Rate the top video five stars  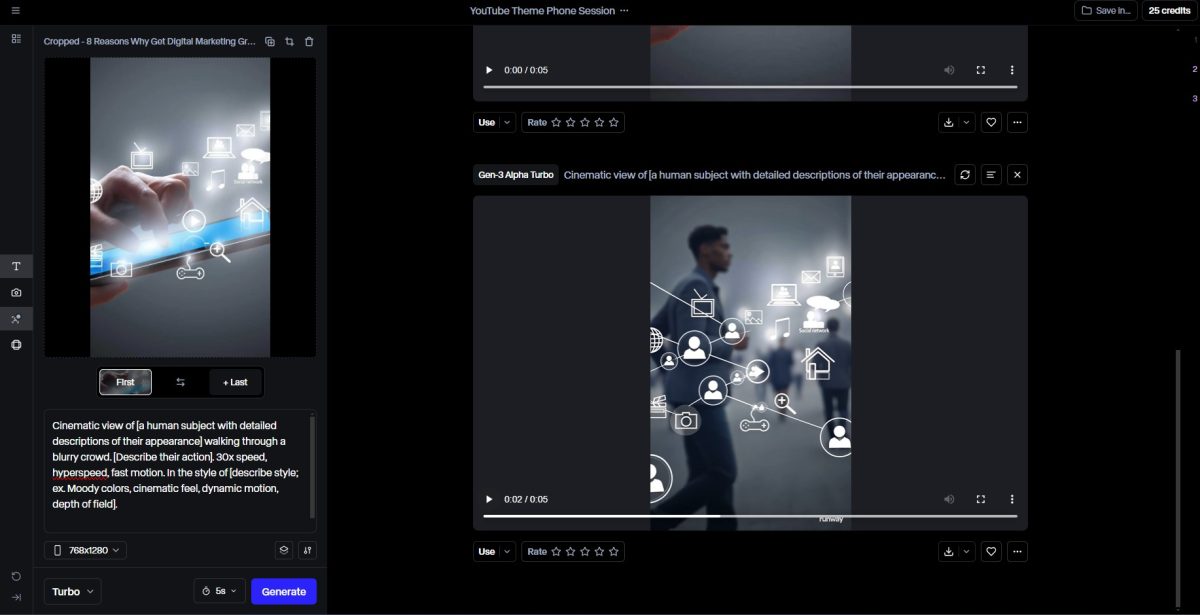click(614, 122)
